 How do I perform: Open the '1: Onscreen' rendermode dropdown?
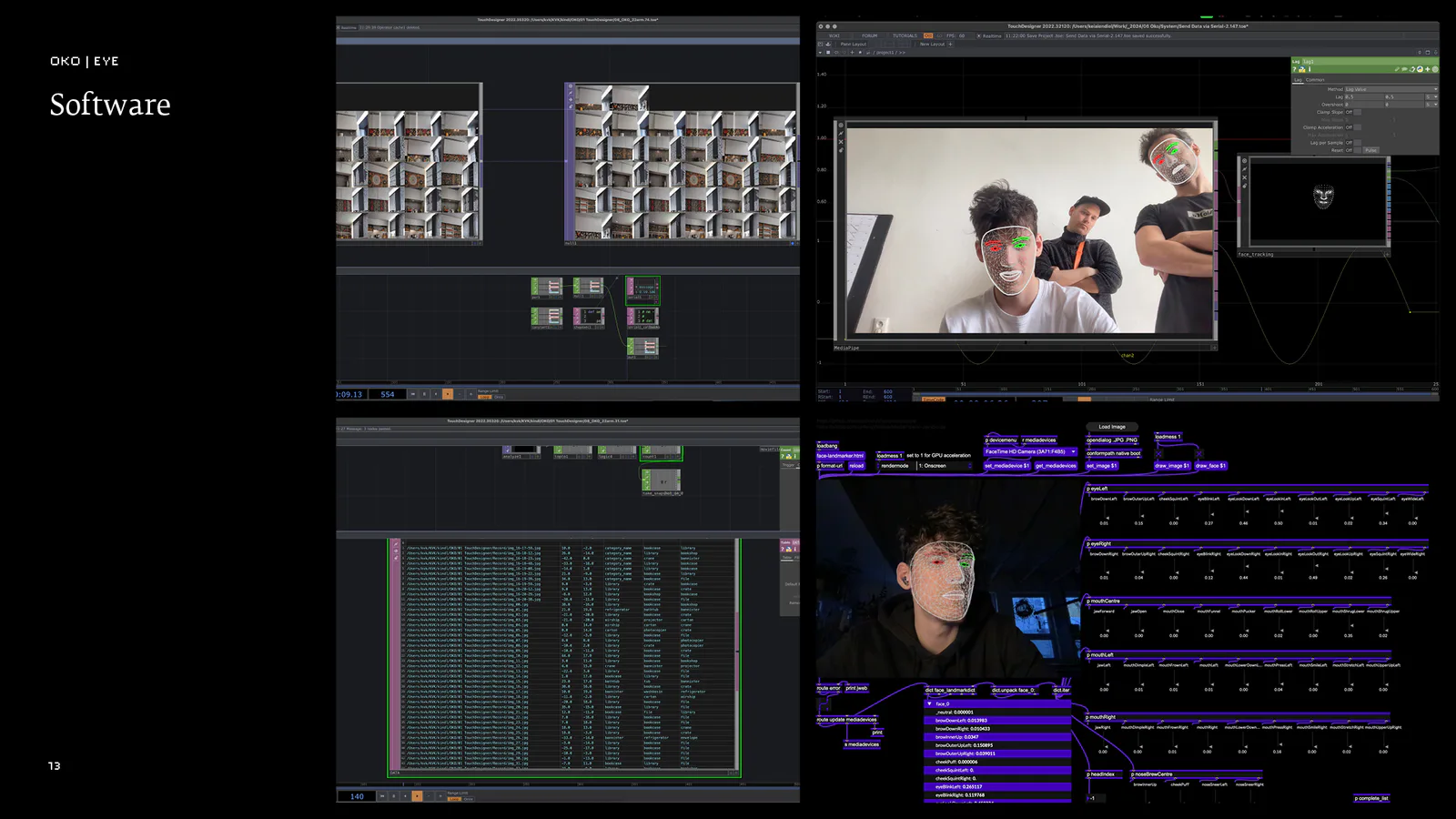coord(944,466)
